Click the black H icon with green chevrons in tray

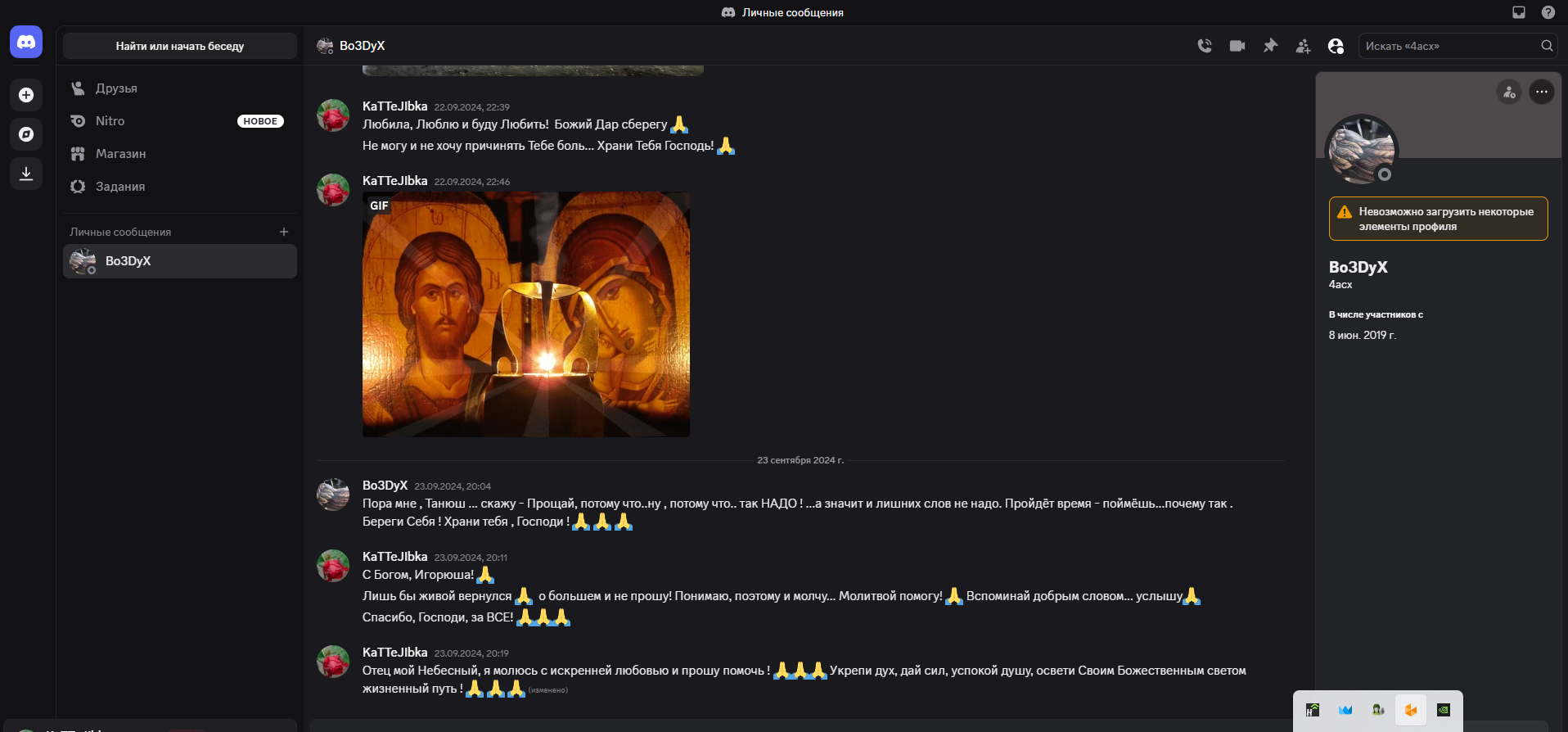1313,710
